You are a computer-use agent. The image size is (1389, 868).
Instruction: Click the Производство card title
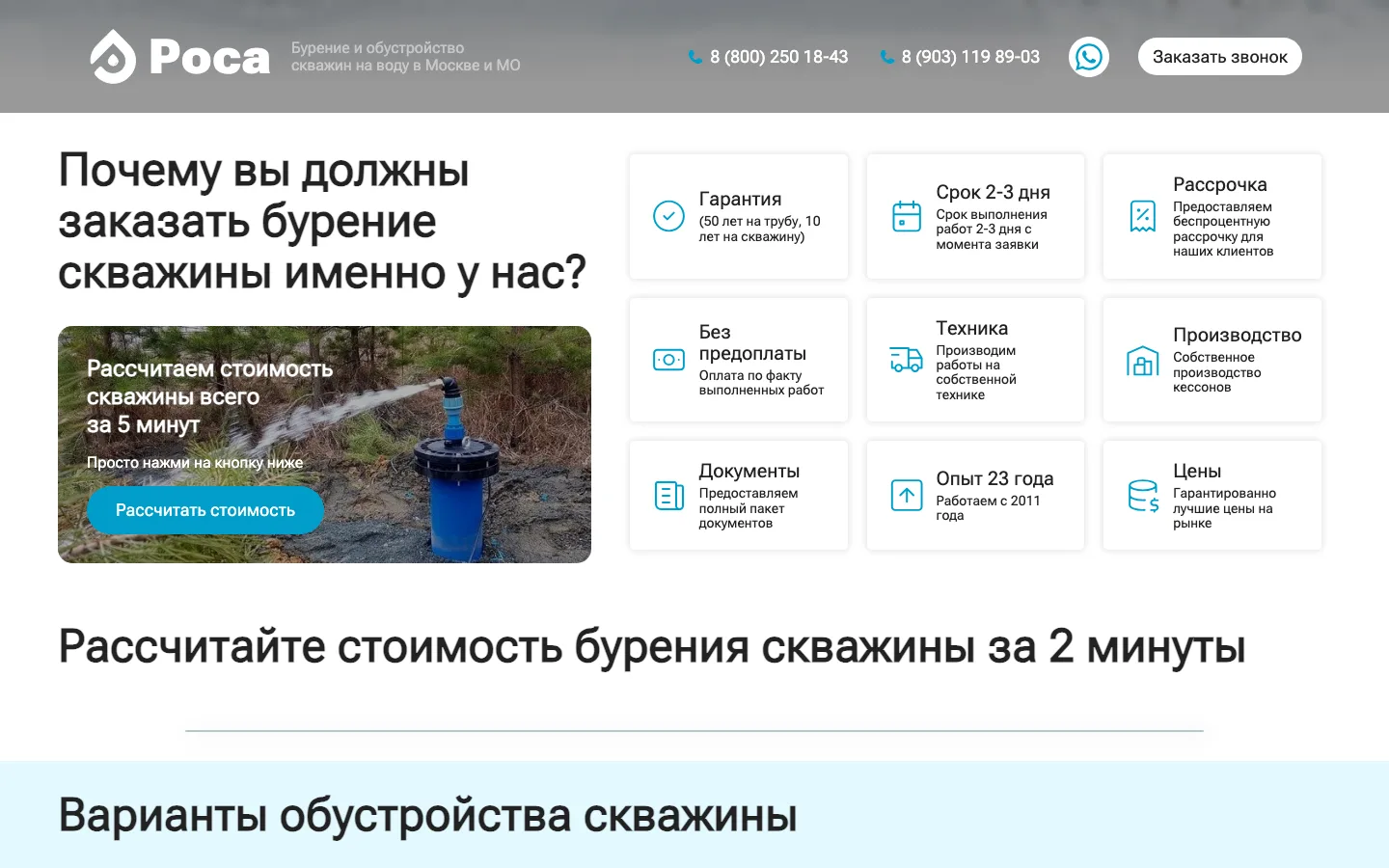pyautogui.click(x=1237, y=335)
